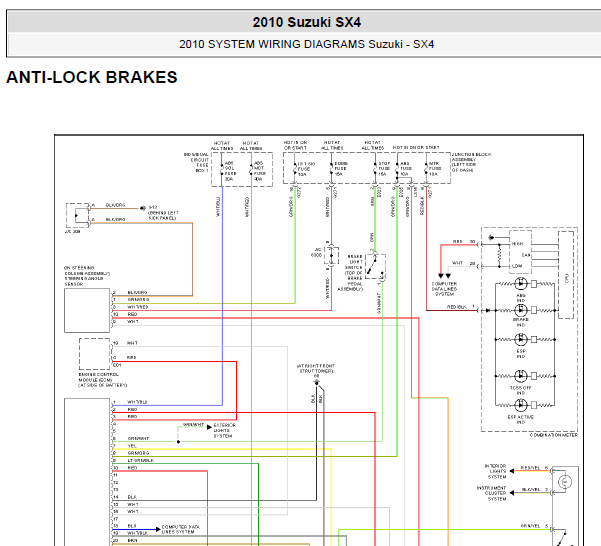Click the J/C 309 connector symbol
This screenshot has width=601, height=546.
pos(78,215)
